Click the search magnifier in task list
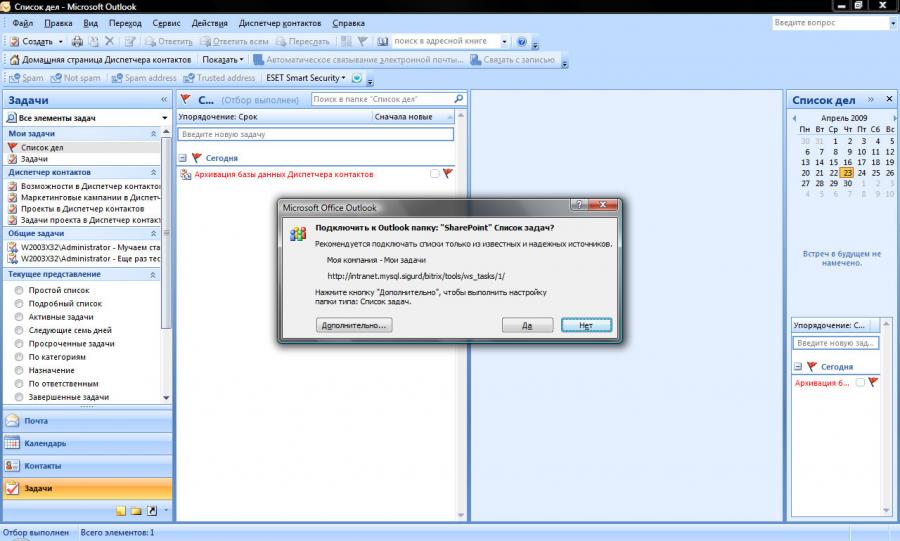This screenshot has height=541, width=900. [x=458, y=99]
